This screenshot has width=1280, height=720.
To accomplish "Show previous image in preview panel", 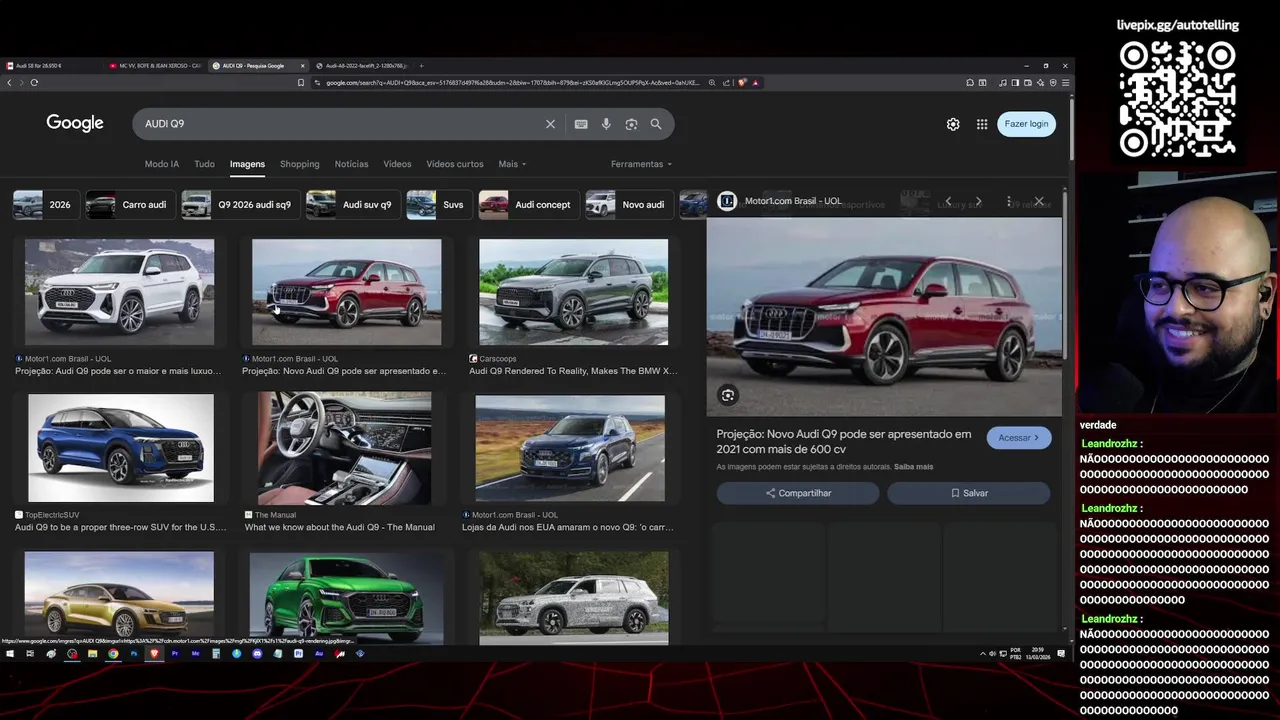I will pos(948,202).
